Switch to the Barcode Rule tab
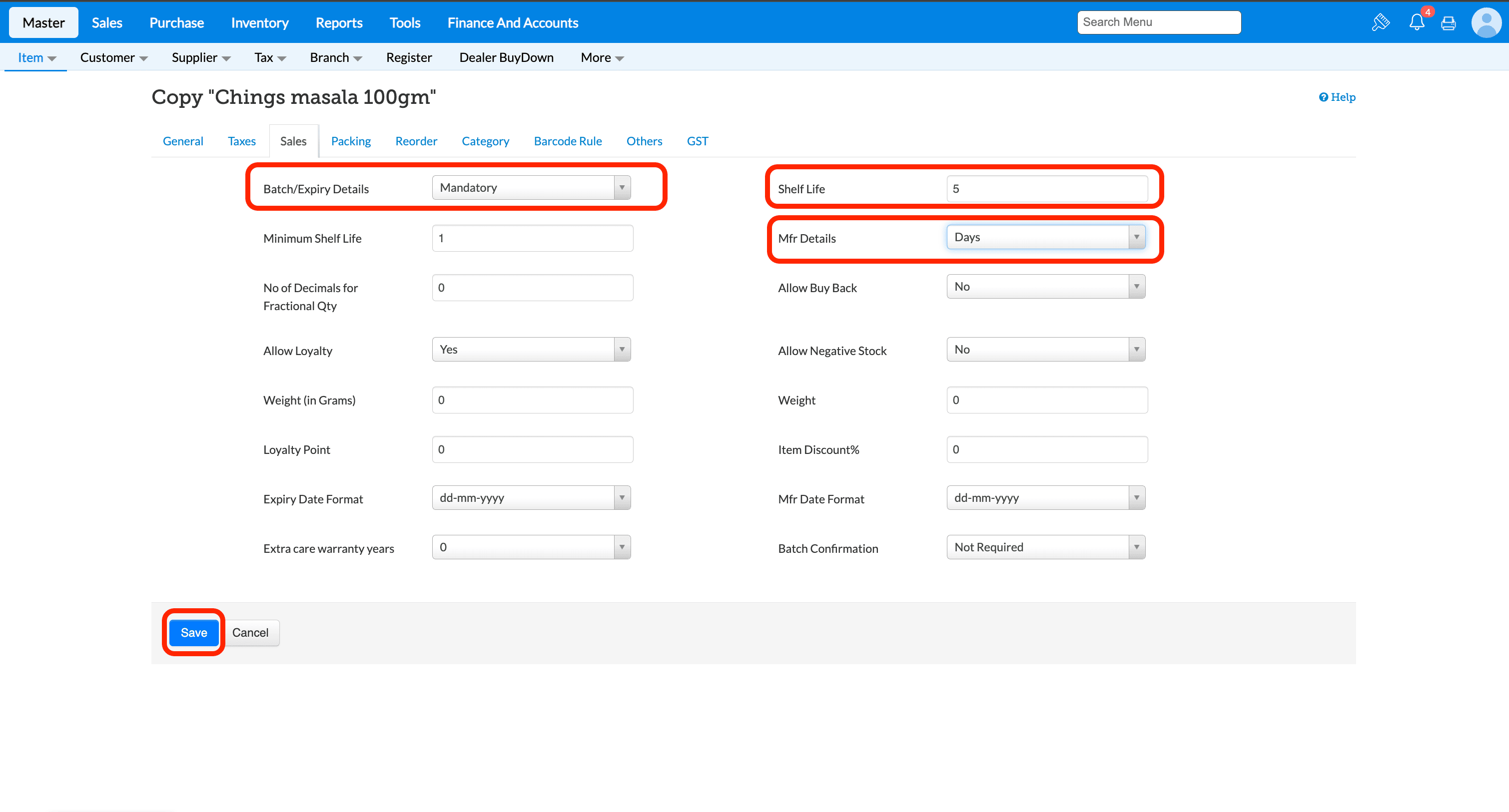The image size is (1509, 812). tap(567, 141)
